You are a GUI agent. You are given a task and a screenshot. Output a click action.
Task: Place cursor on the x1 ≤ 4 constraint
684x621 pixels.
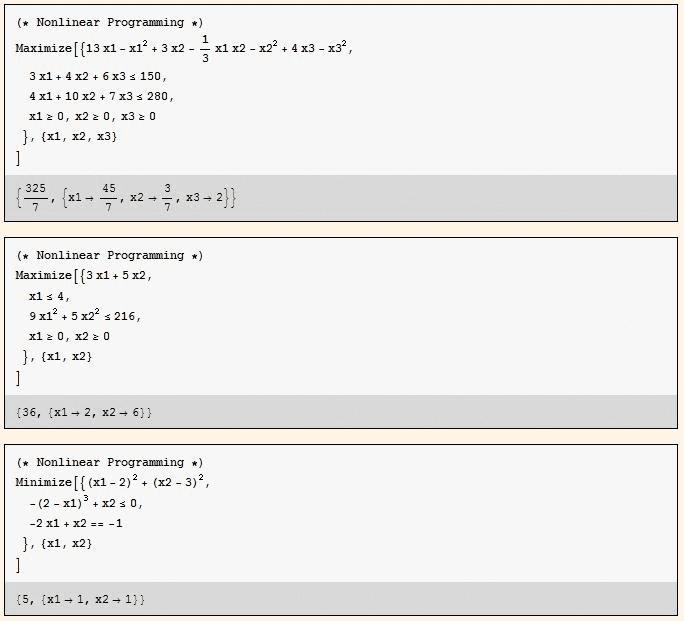(x=49, y=296)
